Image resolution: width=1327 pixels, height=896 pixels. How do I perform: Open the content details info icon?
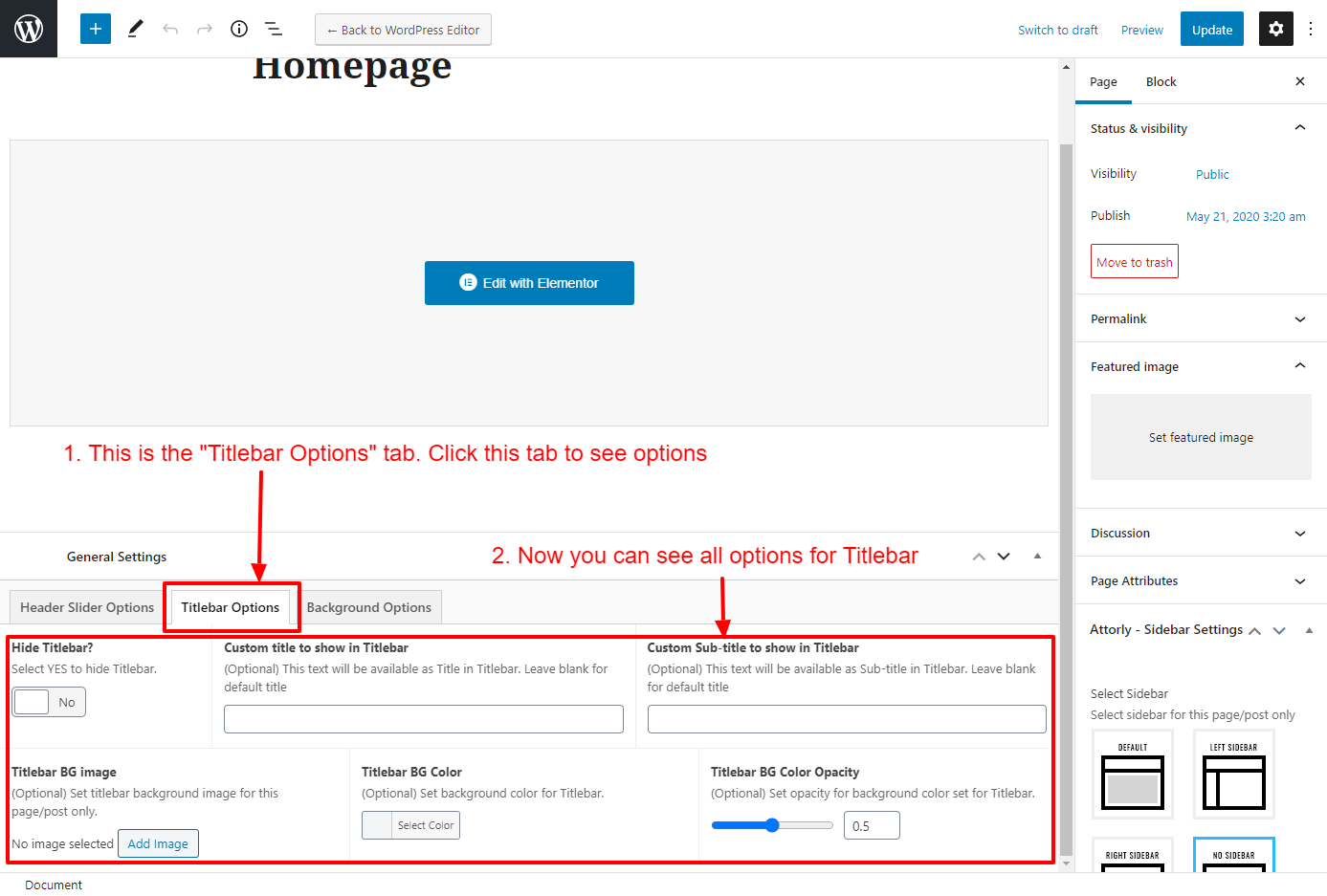(239, 29)
